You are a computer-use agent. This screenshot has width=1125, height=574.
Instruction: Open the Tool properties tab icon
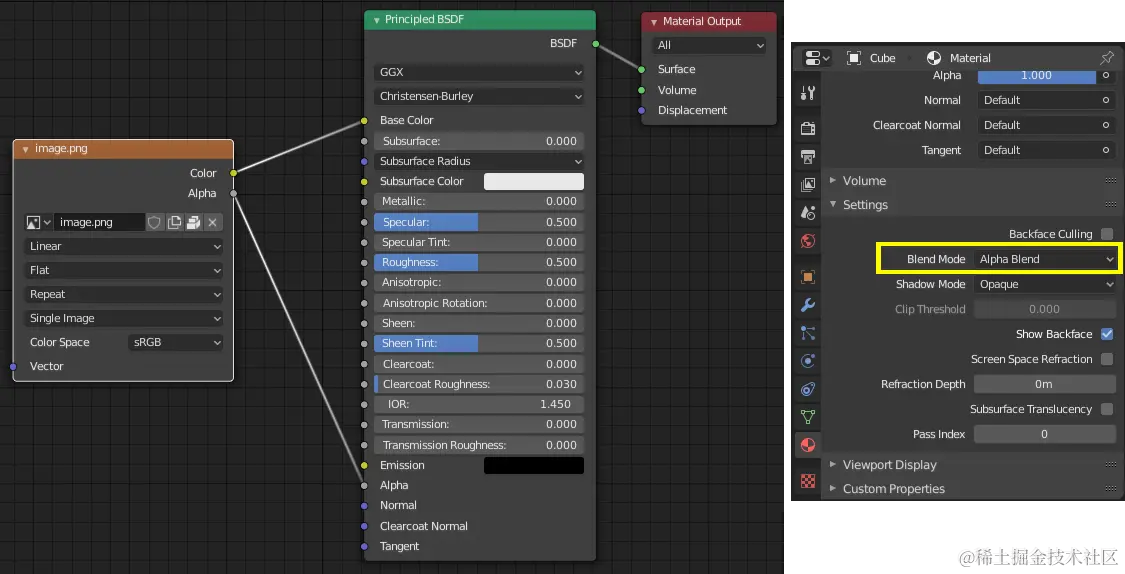pyautogui.click(x=808, y=93)
